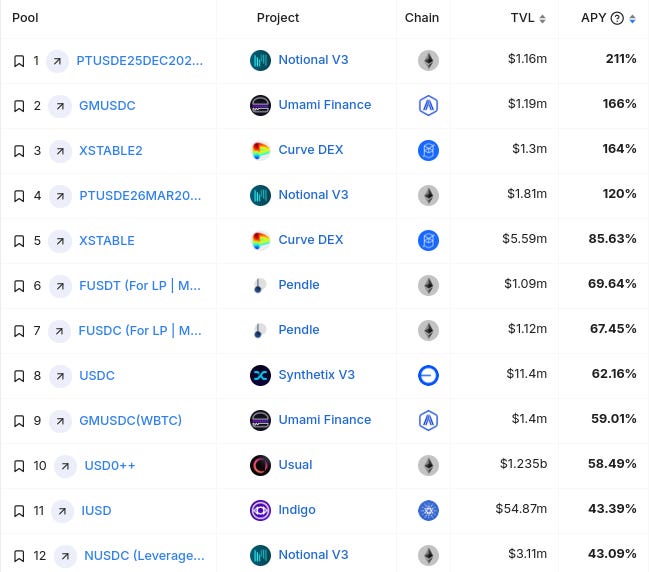
Task: Open external link arrow for PTUSDE26MAR20...
Action: pos(60,196)
